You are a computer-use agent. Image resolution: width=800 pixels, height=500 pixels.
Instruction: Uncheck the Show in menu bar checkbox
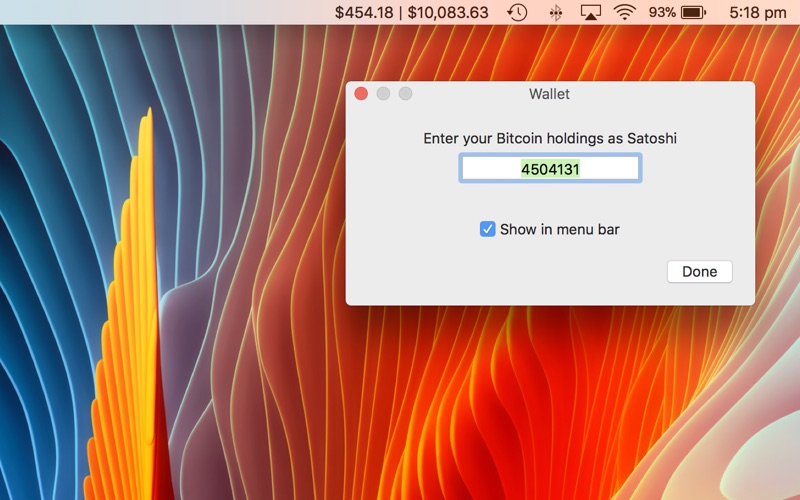487,229
